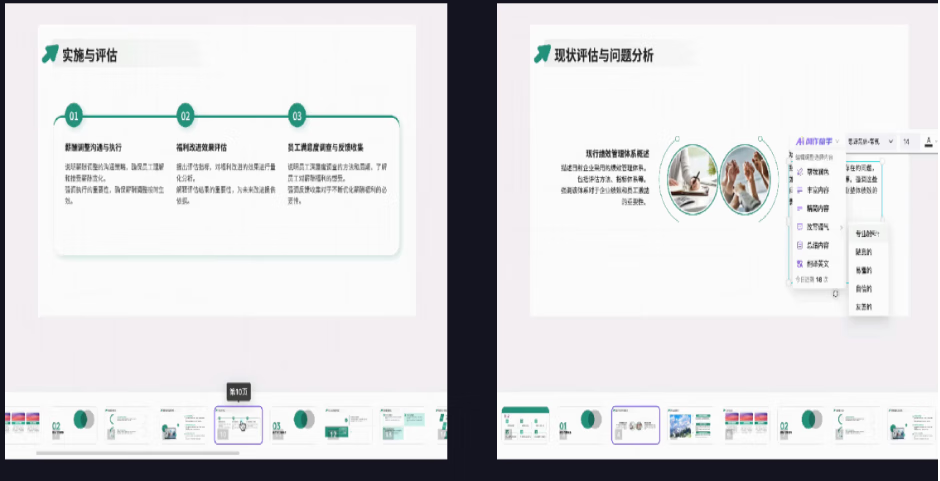Click the magic wand polish icon in the AI menu

pyautogui.click(x=800, y=171)
